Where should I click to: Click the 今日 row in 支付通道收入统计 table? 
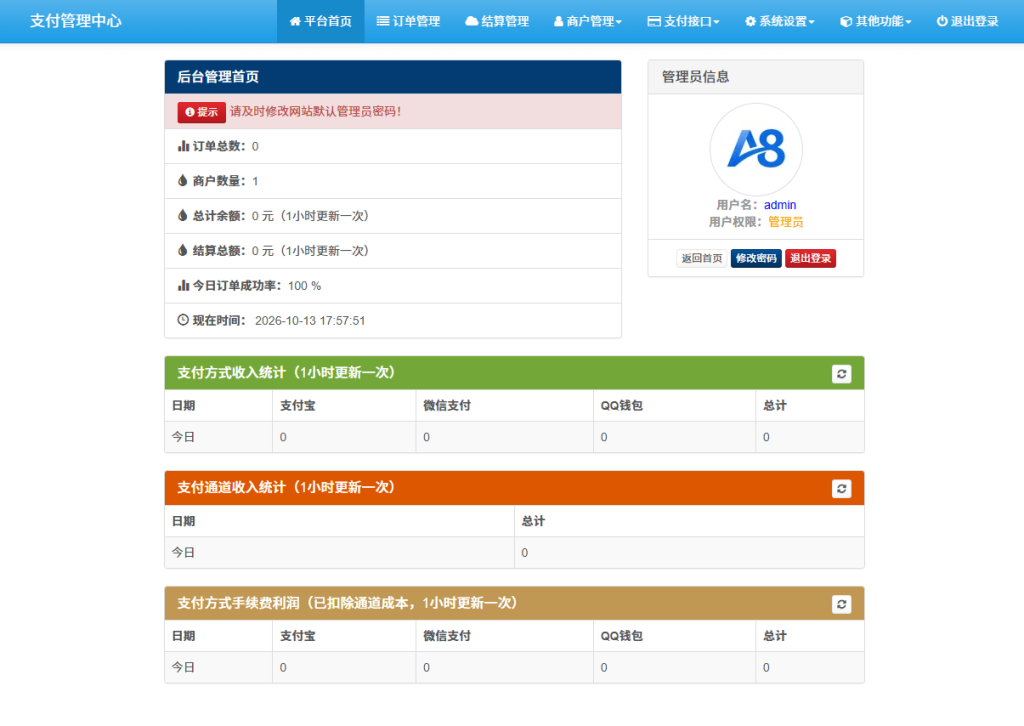click(515, 552)
